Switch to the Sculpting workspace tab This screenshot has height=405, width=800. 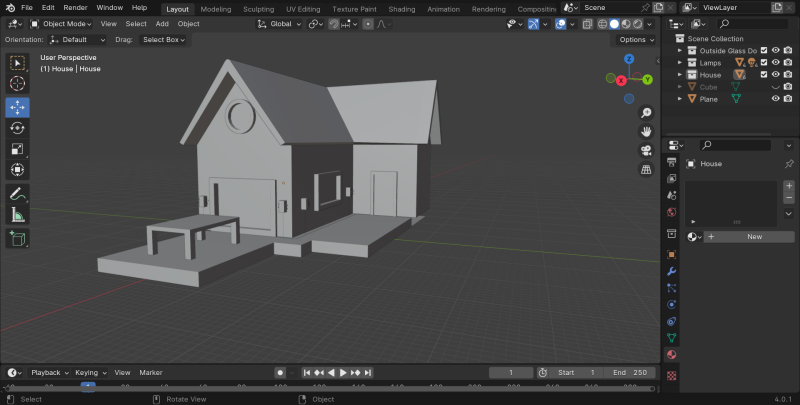[258, 9]
